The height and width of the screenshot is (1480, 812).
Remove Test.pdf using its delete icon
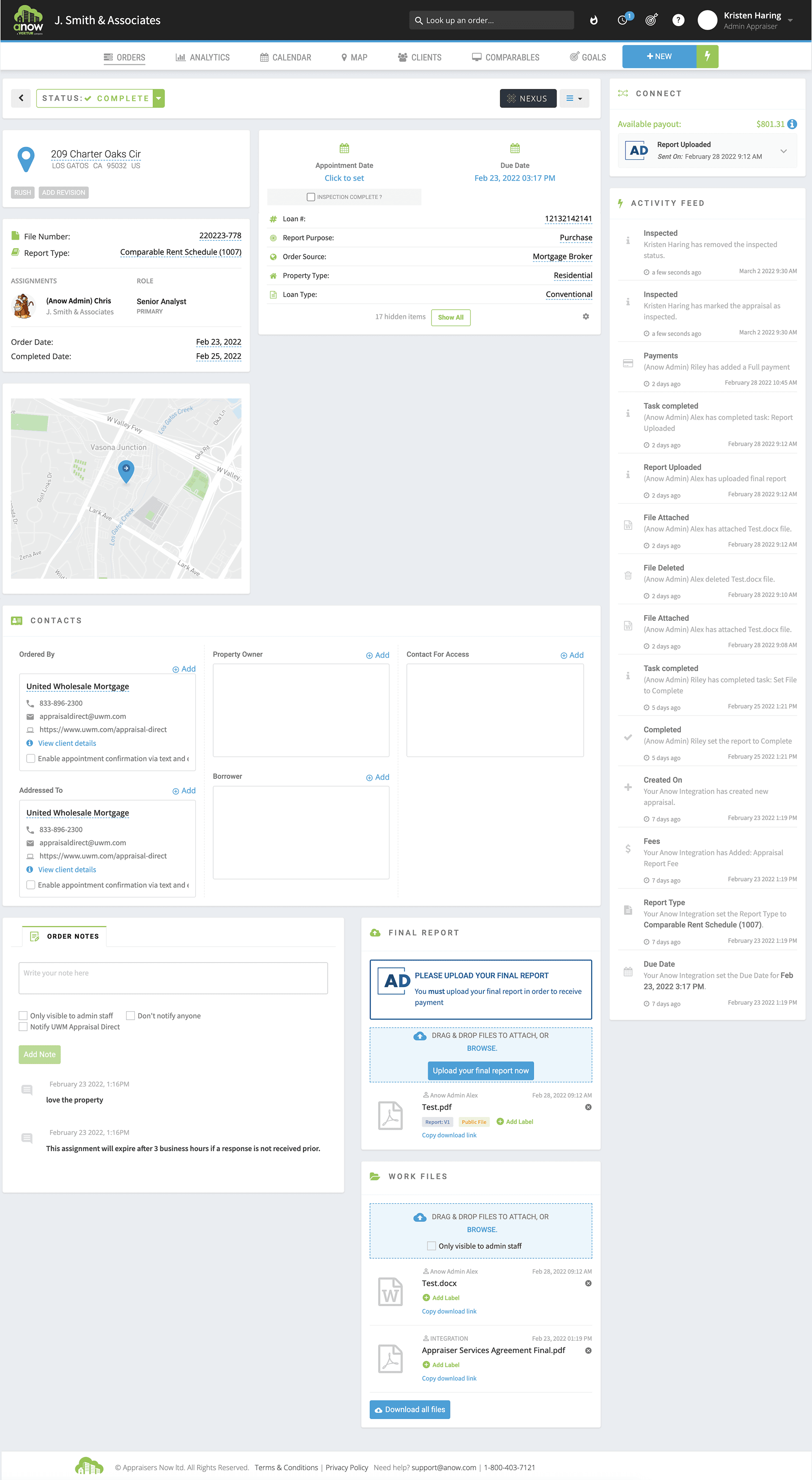pos(588,1107)
